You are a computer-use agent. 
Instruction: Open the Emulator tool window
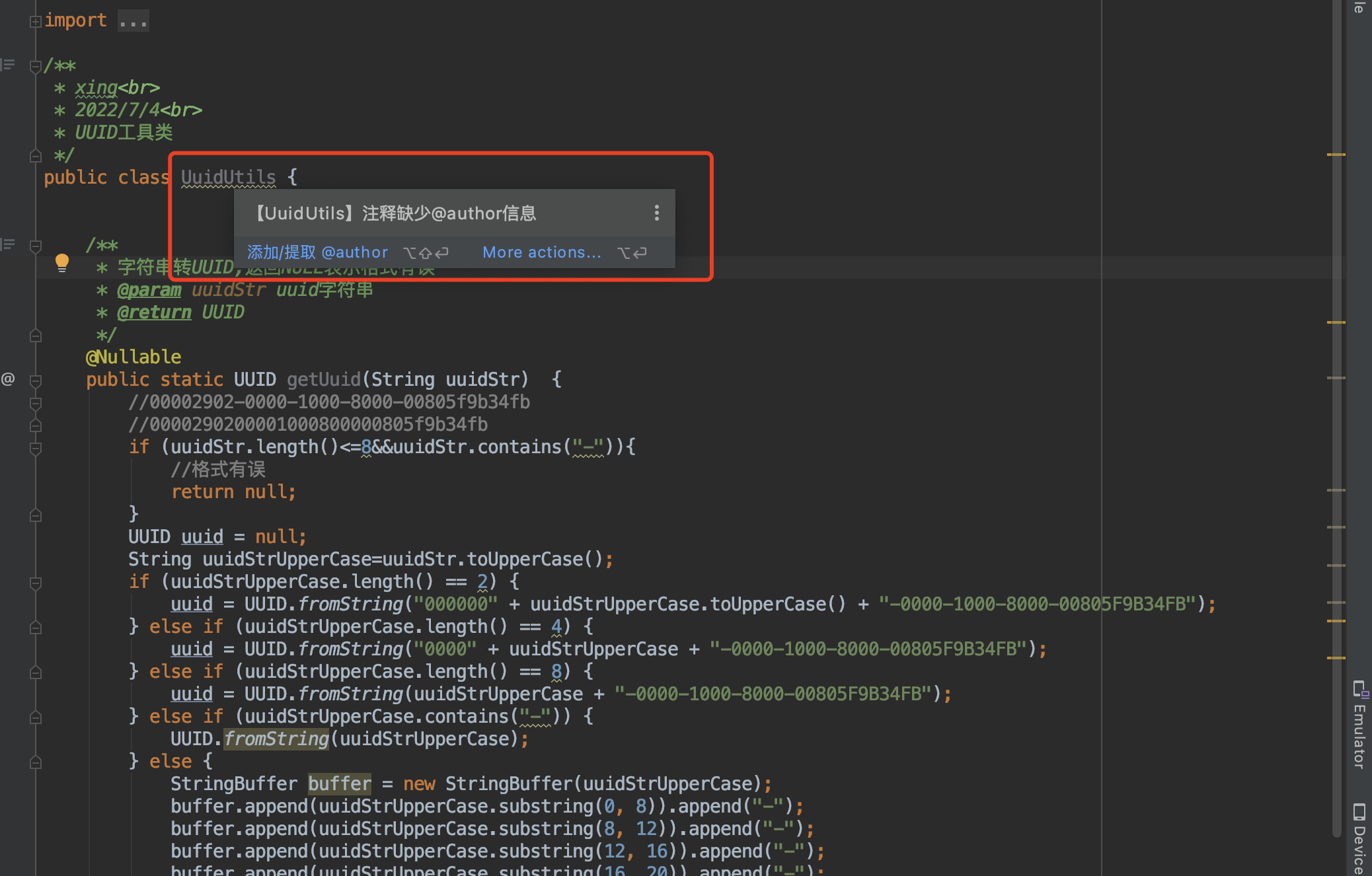coord(1359,725)
